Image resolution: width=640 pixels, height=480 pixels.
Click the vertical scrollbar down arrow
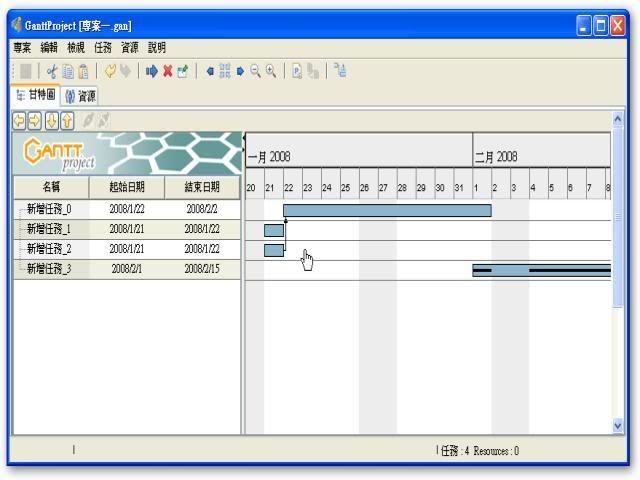tap(617, 425)
